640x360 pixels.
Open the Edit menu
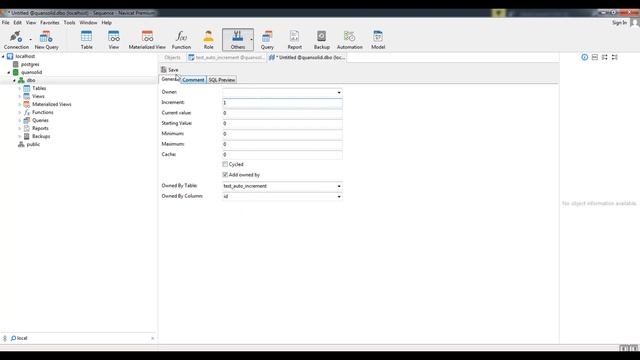[18, 23]
